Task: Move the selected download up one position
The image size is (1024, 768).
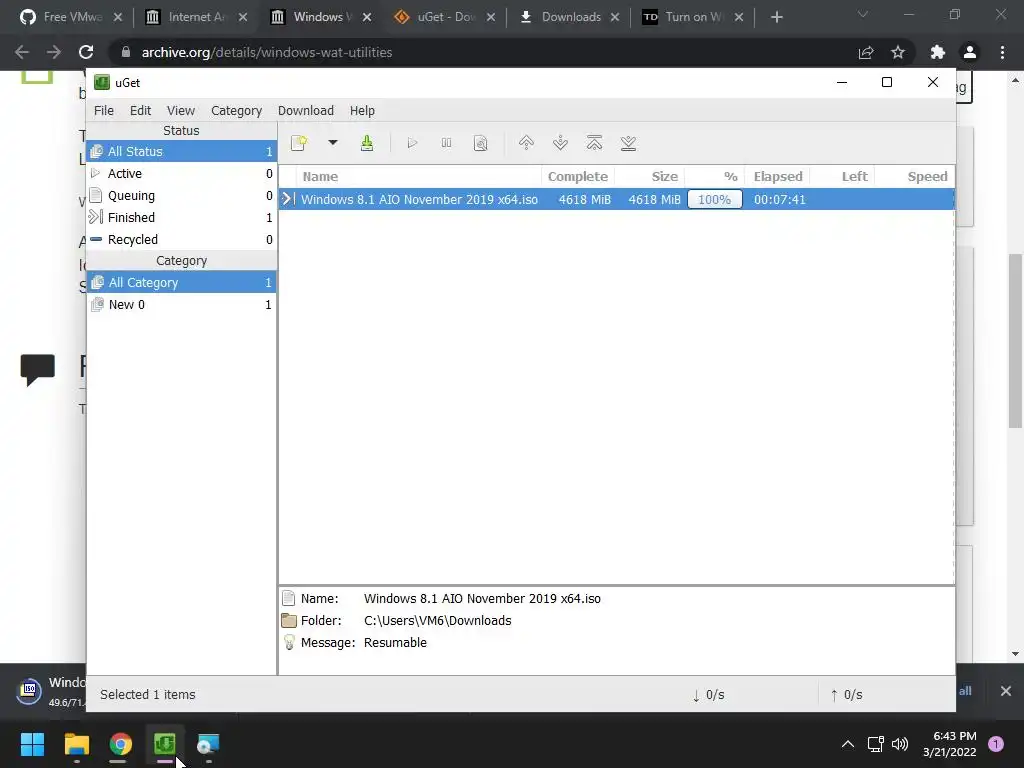Action: click(x=526, y=143)
